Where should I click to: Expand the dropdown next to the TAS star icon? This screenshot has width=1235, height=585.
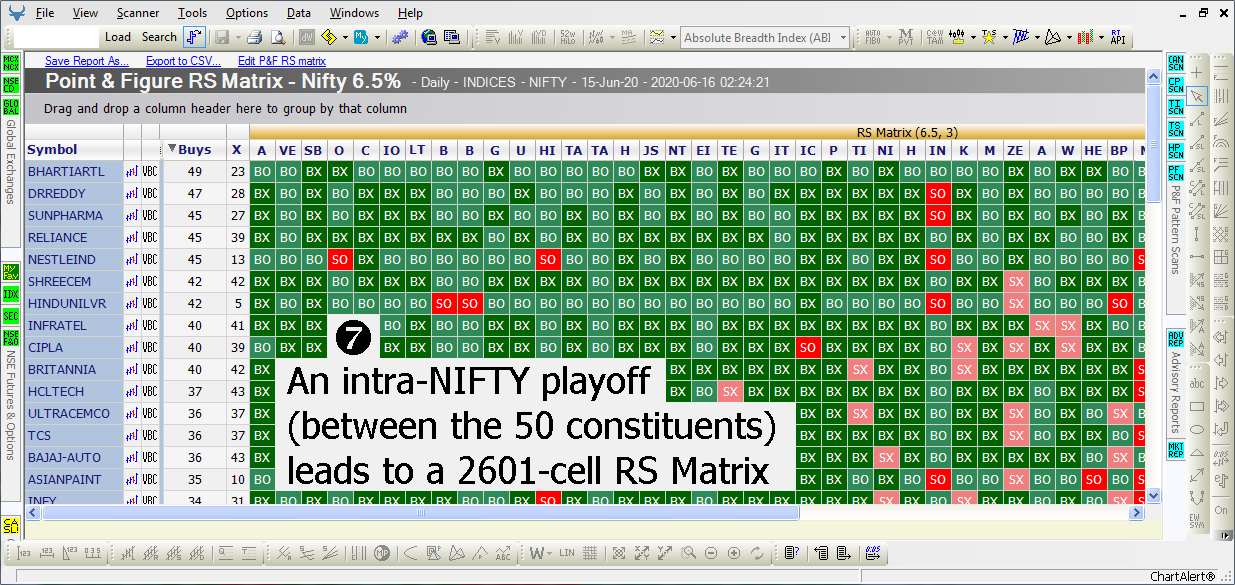click(x=1003, y=37)
